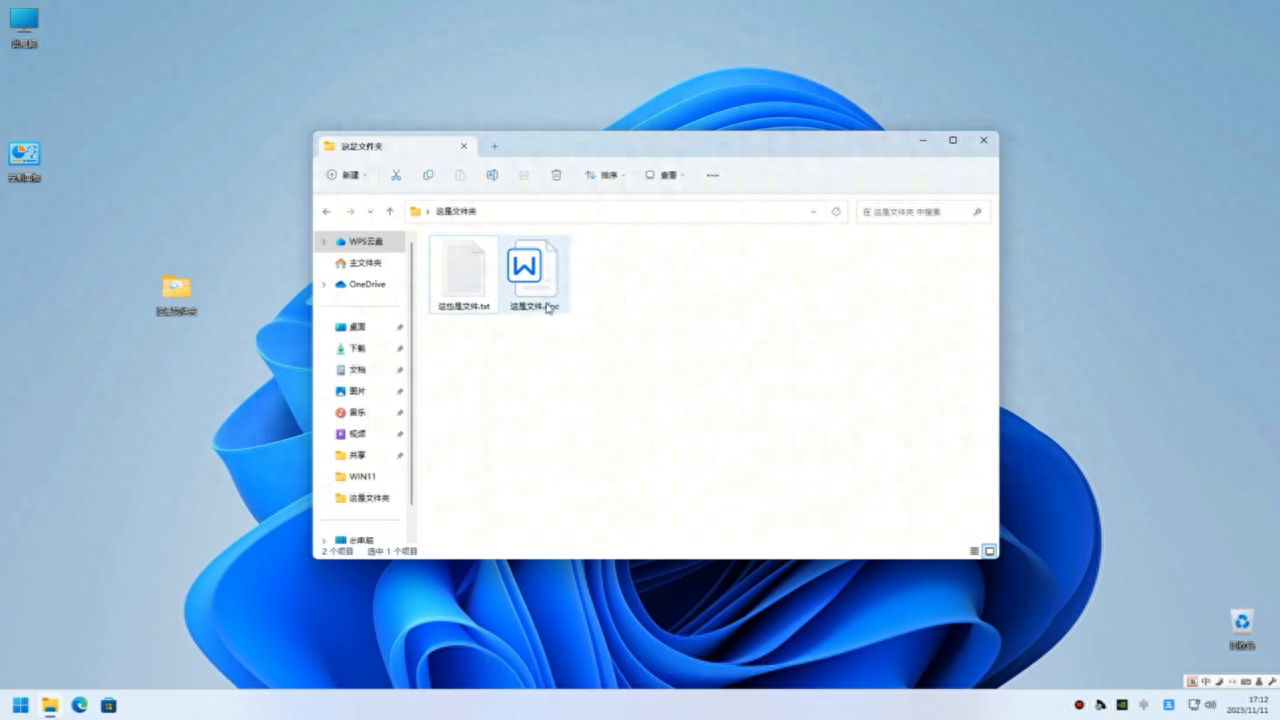The width and height of the screenshot is (1280, 720).
Task: Select WPS云盘 in the navigation pane
Action: point(364,241)
